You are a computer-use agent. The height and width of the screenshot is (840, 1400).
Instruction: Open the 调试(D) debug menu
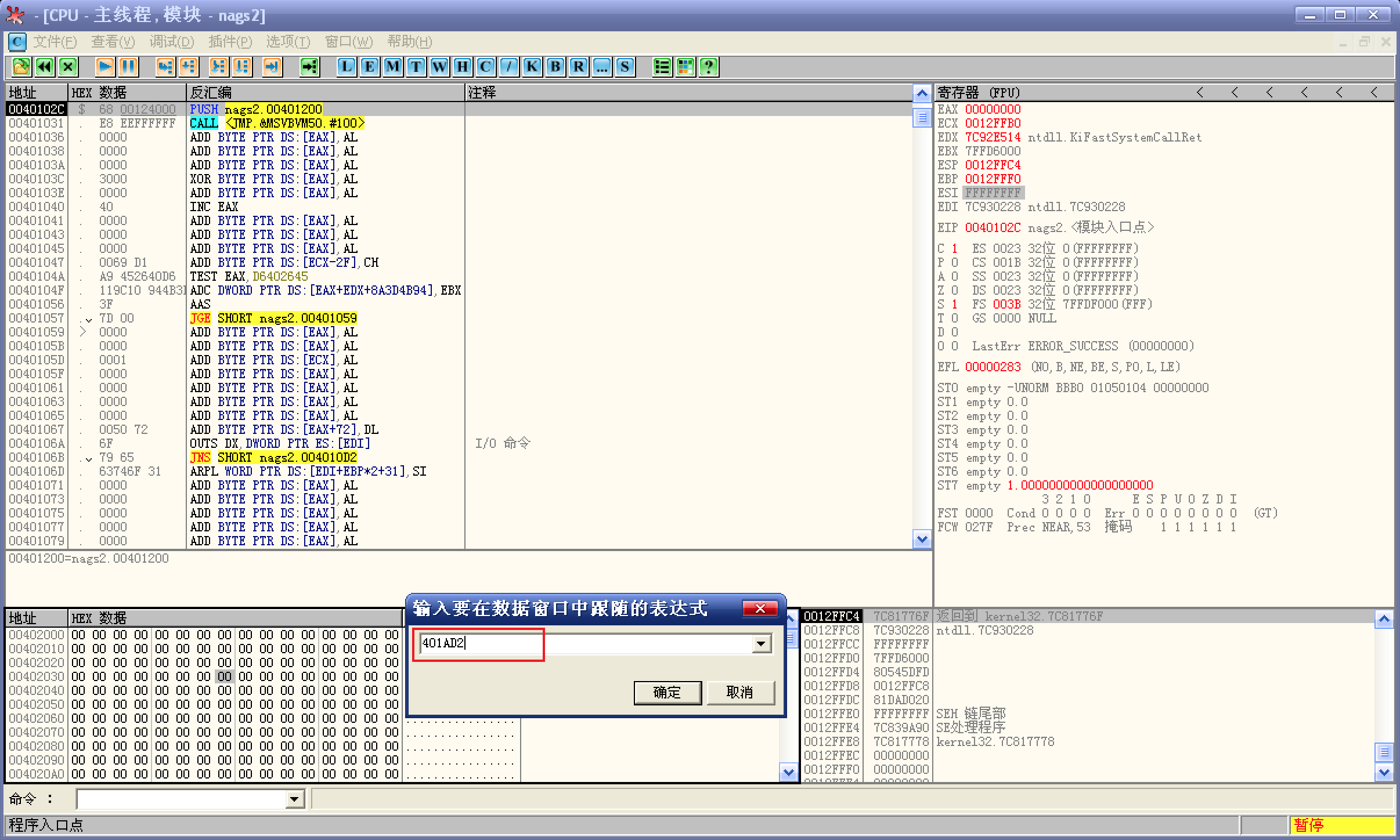point(171,42)
